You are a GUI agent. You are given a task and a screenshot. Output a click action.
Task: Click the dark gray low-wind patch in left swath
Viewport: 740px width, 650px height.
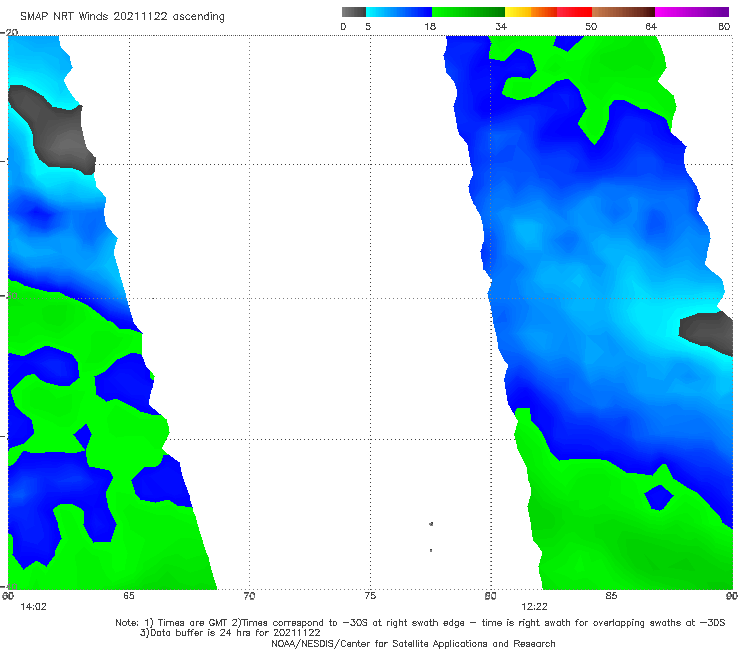(x=57, y=135)
